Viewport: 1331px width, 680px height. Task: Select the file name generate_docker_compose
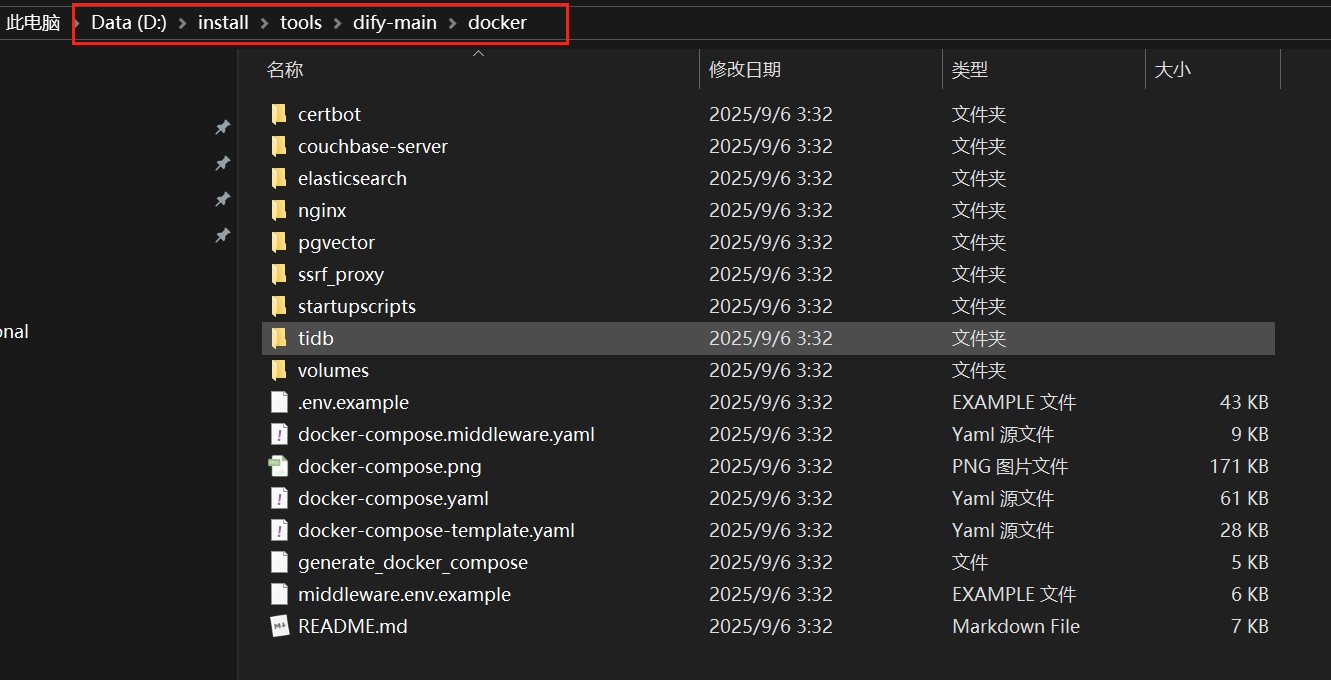pos(413,562)
